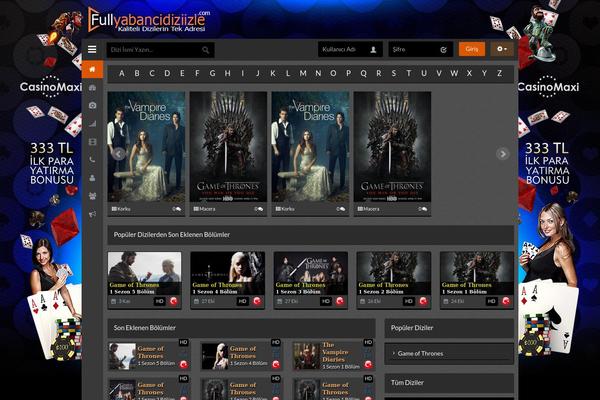This screenshot has width=600, height=400.
Task: Click comments icon on first Vampire Diaries poster
Action: (176, 209)
